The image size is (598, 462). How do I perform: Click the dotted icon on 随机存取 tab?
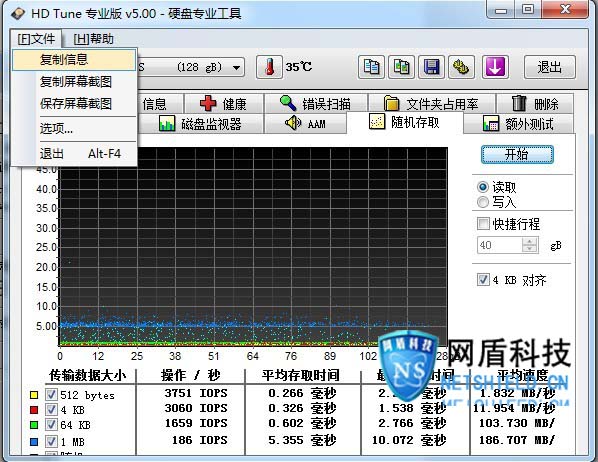click(x=377, y=122)
